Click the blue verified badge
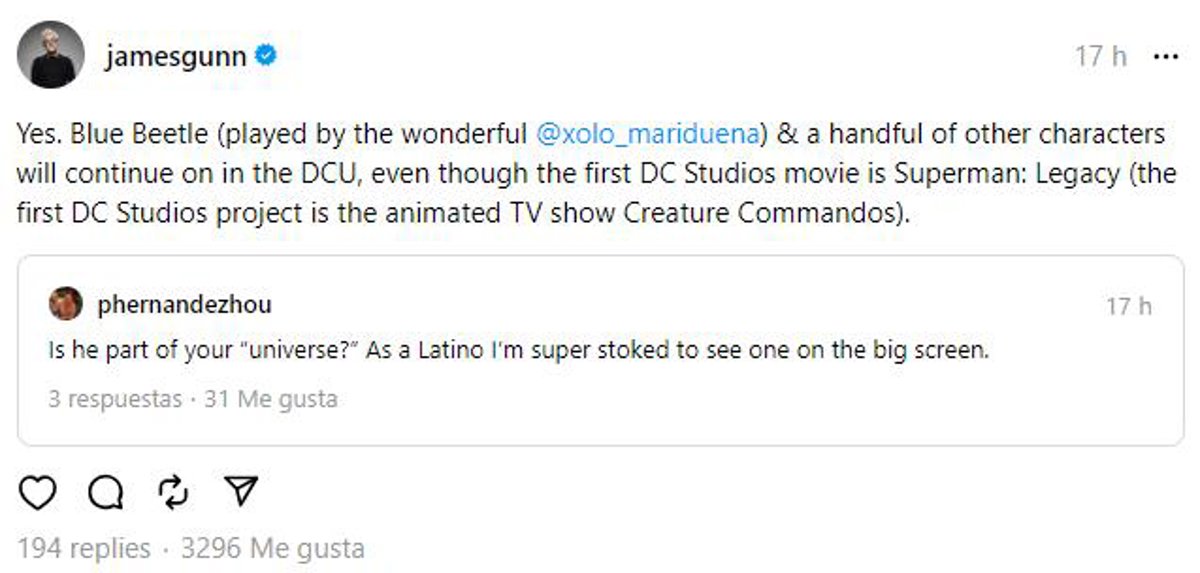This screenshot has width=1200, height=573. pos(265,56)
